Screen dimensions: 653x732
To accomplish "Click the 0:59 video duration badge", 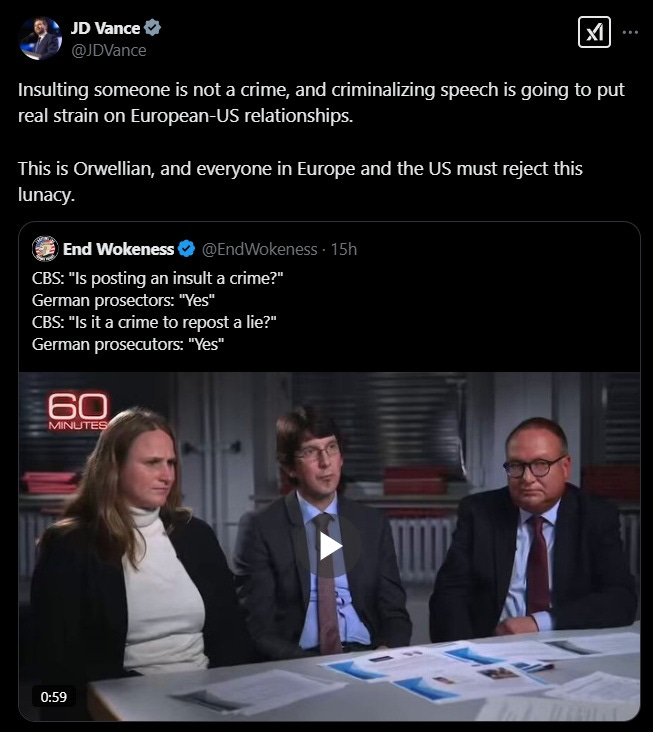I will coord(53,697).
